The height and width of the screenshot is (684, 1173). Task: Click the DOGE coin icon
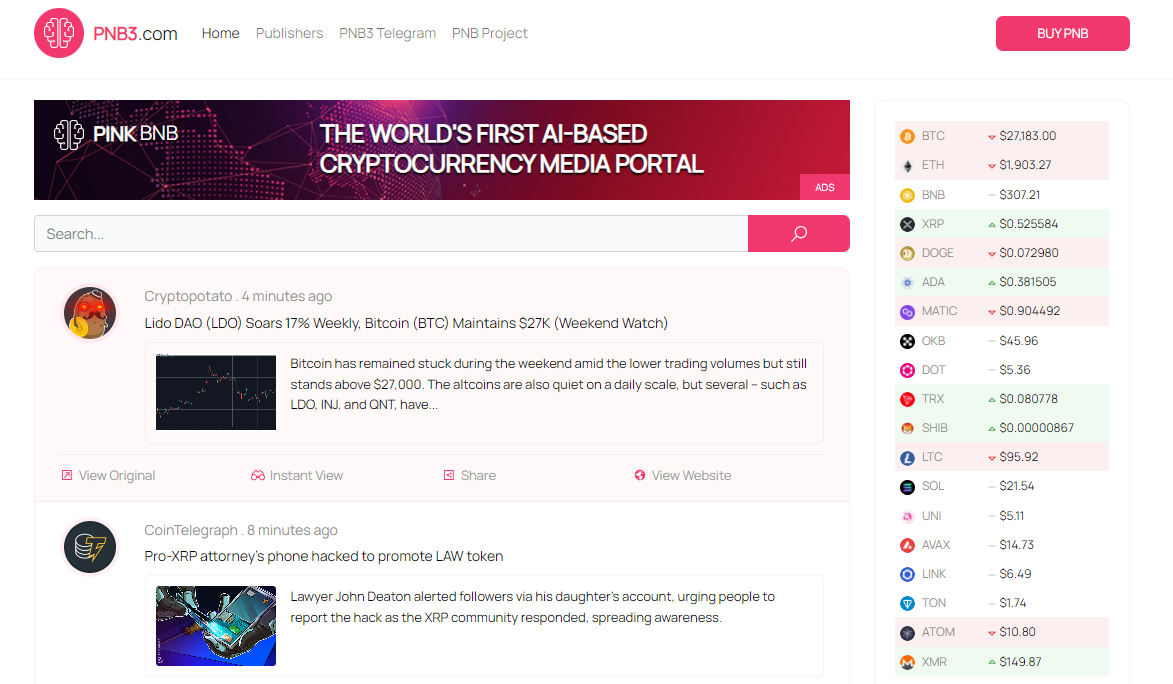tap(907, 252)
